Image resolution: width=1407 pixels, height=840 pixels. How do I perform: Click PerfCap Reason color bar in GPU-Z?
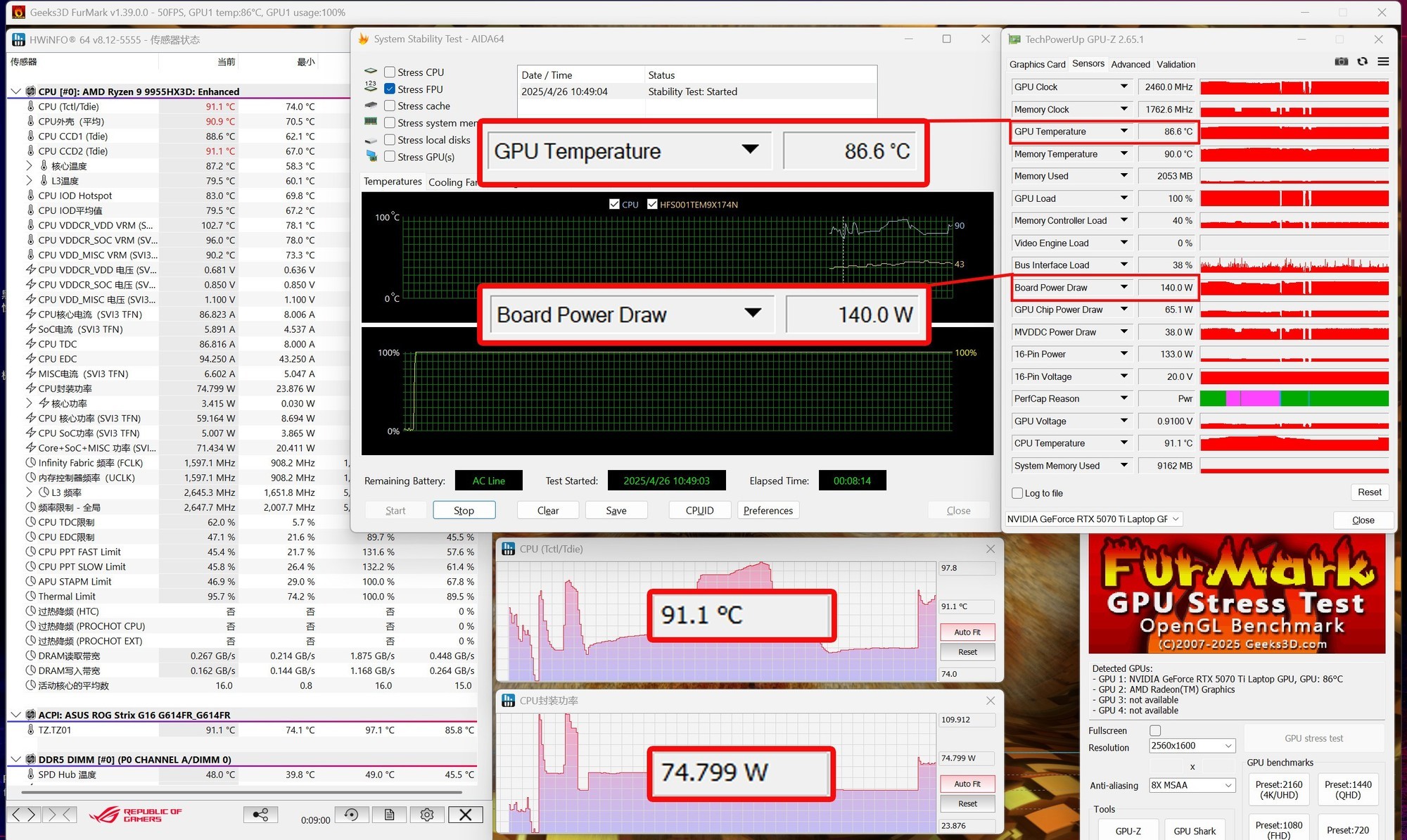point(1294,398)
